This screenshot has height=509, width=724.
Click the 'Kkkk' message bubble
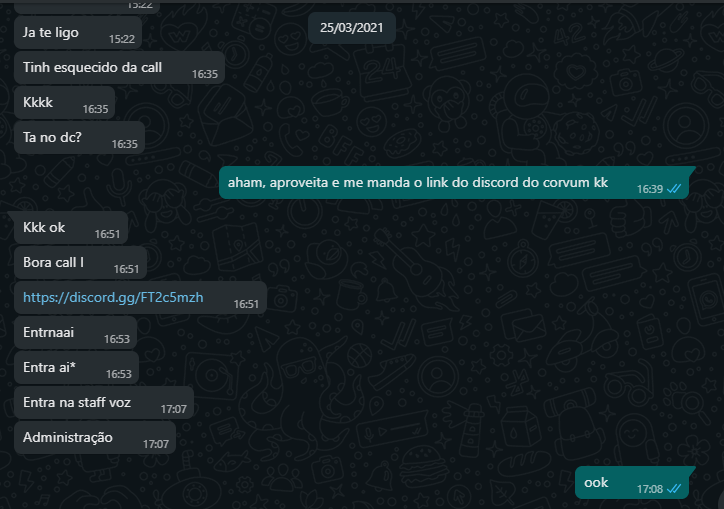pos(65,103)
